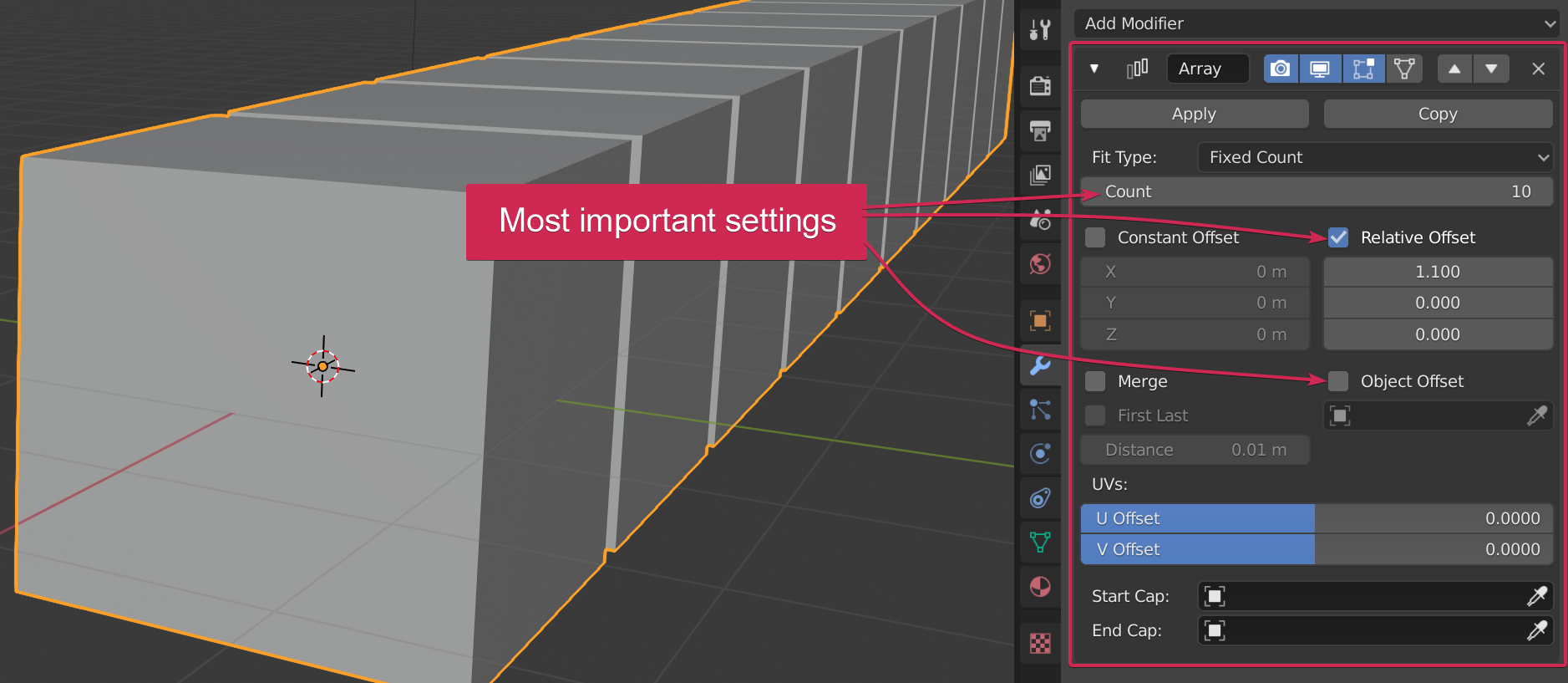Open the Object properties tab icon
This screenshot has width=1568, height=683.
(x=1040, y=320)
